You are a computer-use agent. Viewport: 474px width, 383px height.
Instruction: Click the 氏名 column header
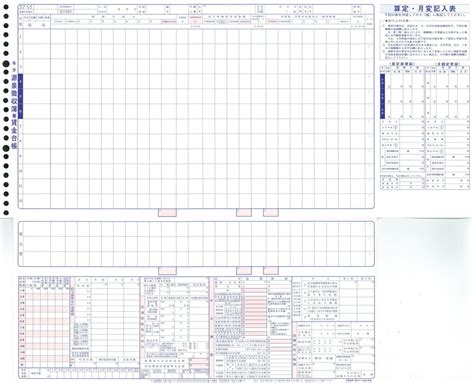(x=37, y=25)
